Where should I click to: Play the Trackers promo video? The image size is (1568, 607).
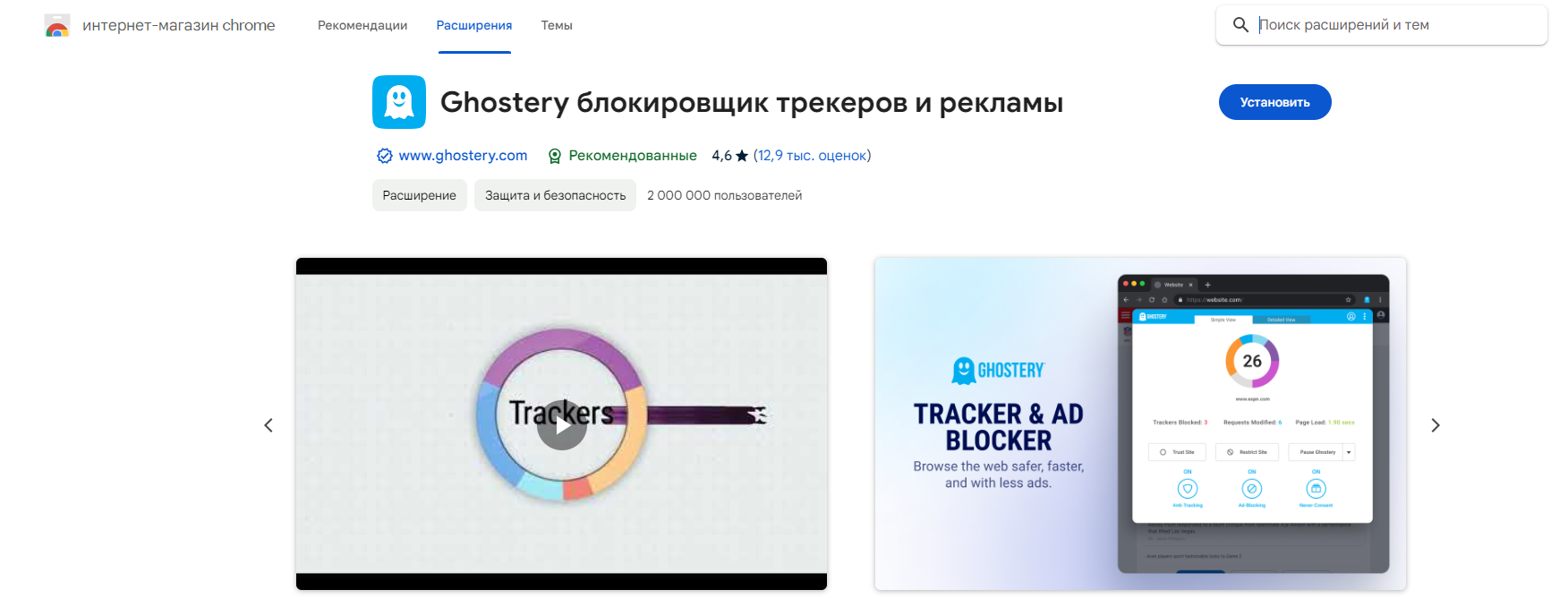coord(562,425)
